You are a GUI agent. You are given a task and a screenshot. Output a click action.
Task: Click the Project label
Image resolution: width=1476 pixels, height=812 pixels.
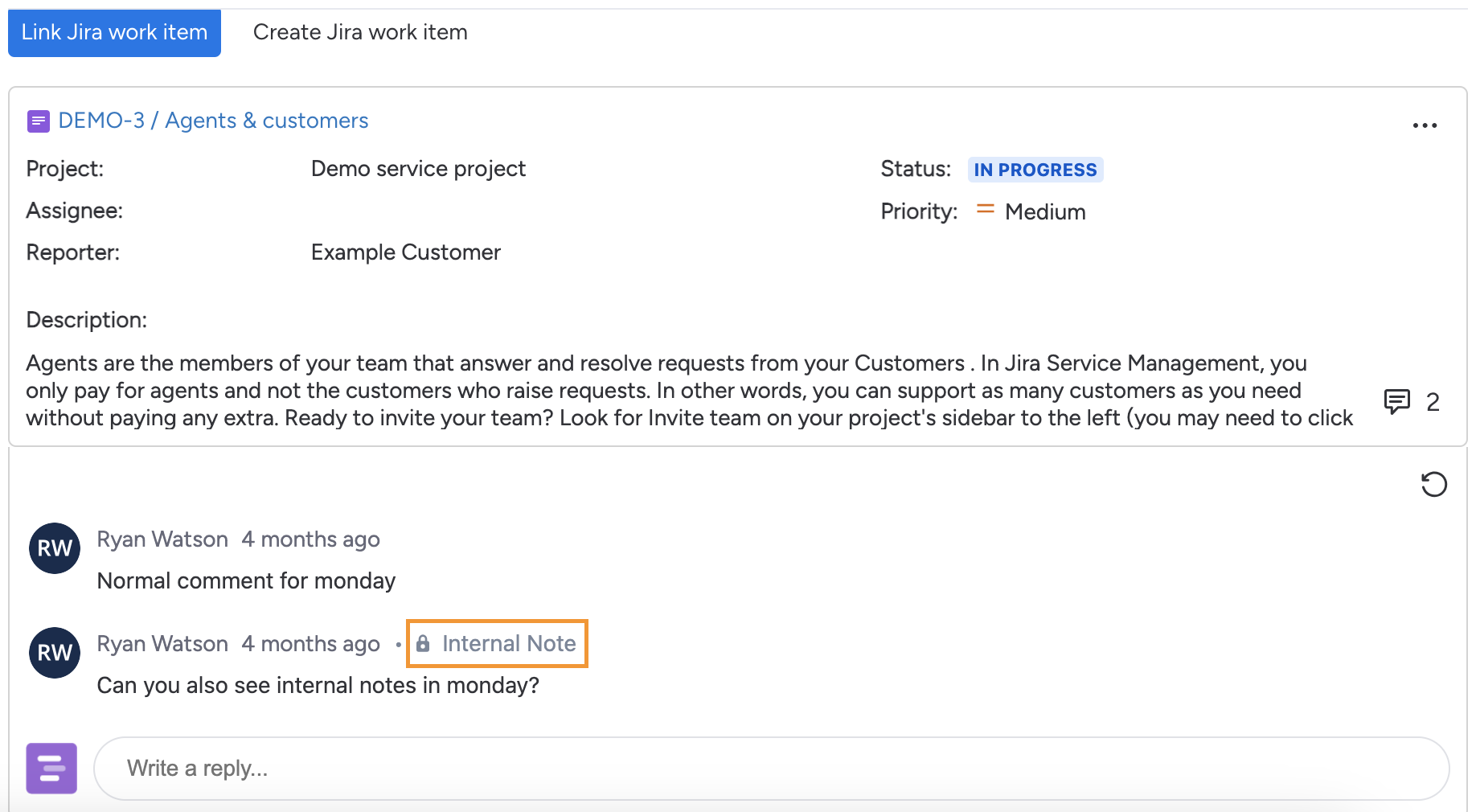65,169
